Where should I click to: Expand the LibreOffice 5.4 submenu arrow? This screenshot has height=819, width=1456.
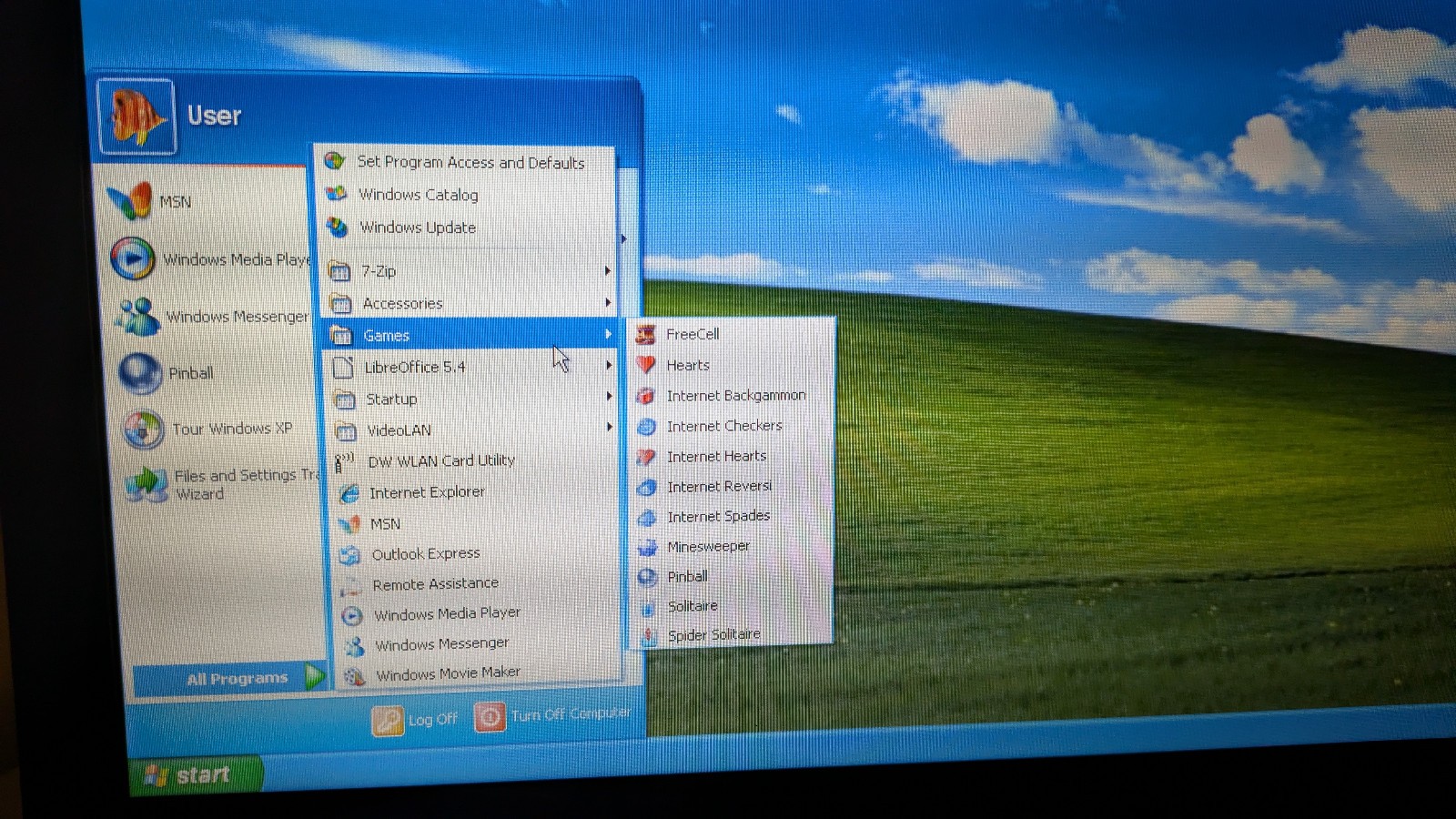point(609,365)
